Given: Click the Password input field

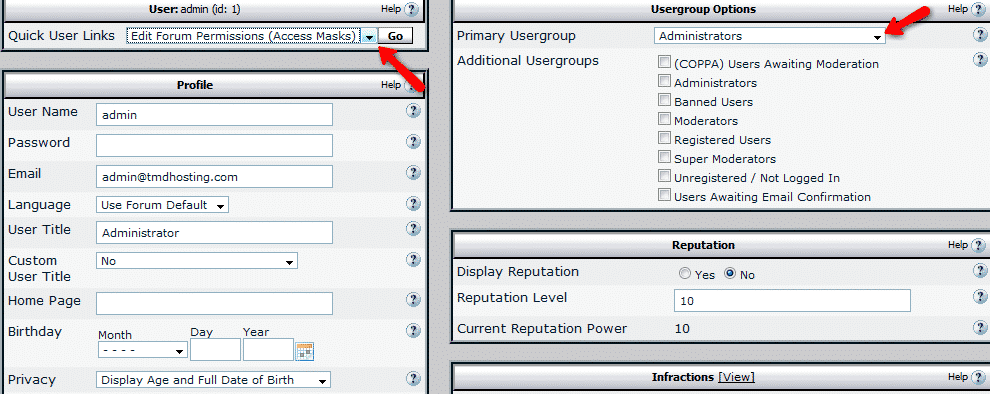Looking at the screenshot, I should (214, 145).
